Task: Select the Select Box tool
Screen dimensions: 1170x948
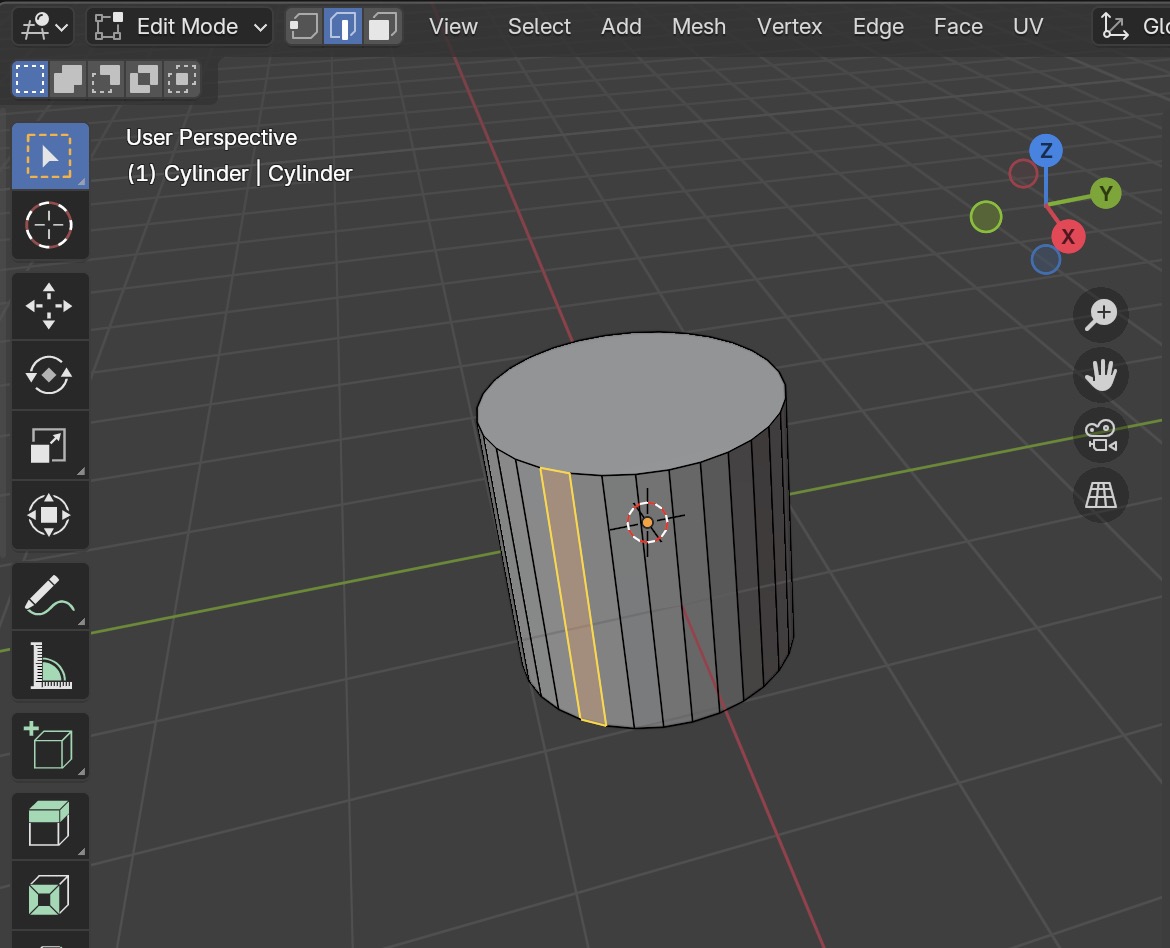Action: tap(50, 156)
